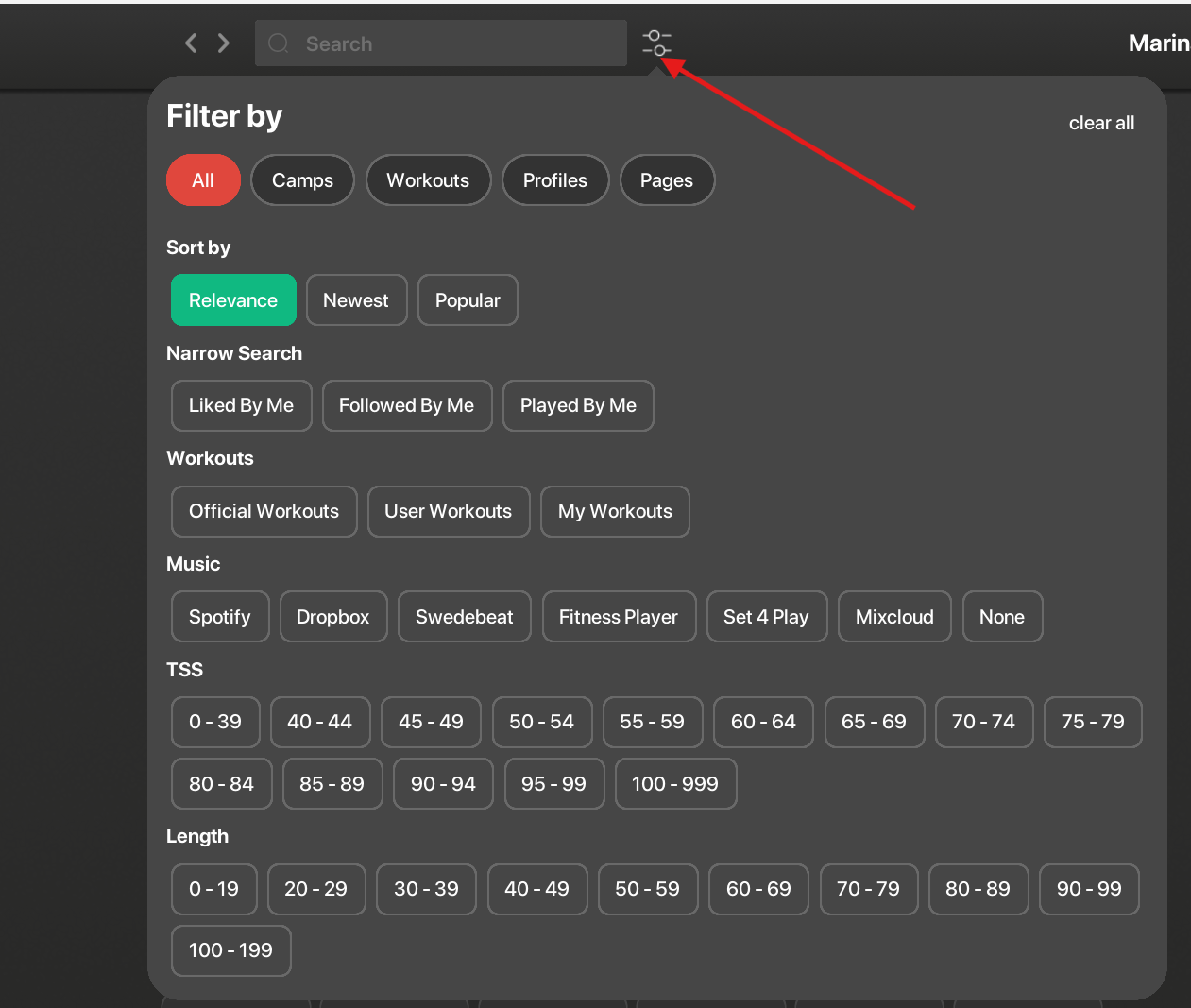Choose TSS range 100 - 999
The image size is (1191, 1008).
click(675, 784)
